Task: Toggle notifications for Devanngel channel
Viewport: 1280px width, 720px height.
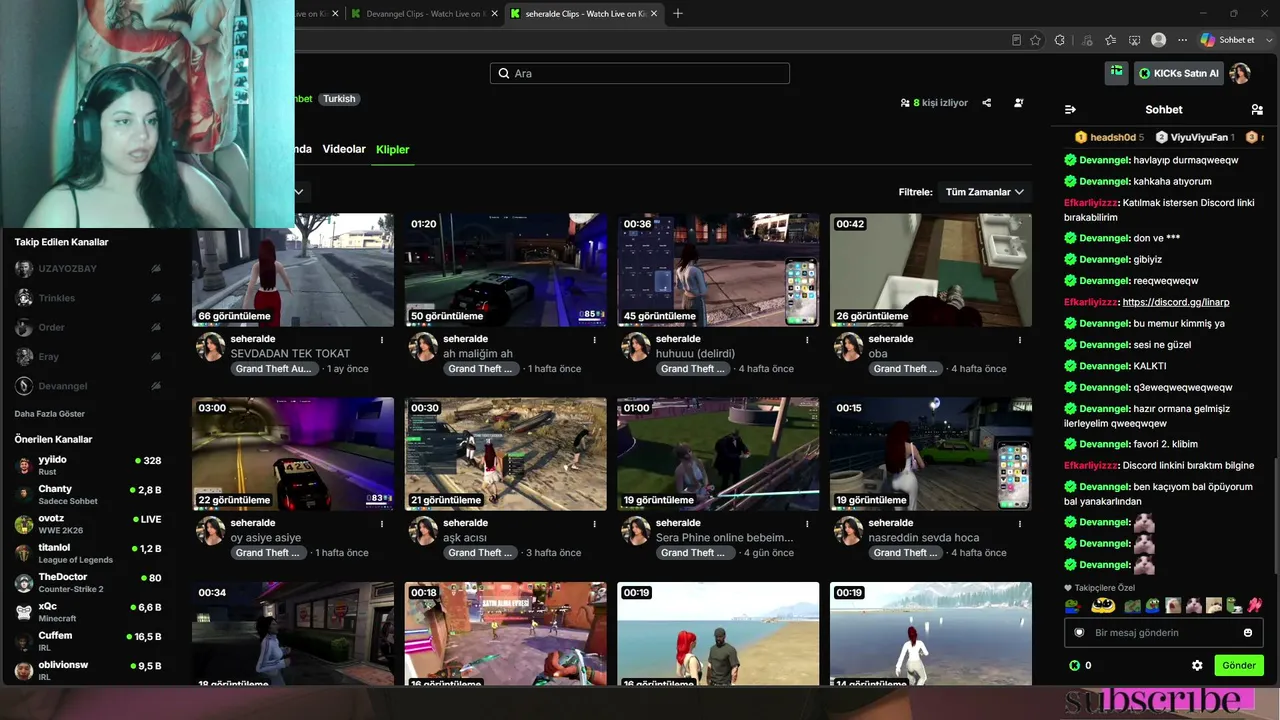Action: 156,385
